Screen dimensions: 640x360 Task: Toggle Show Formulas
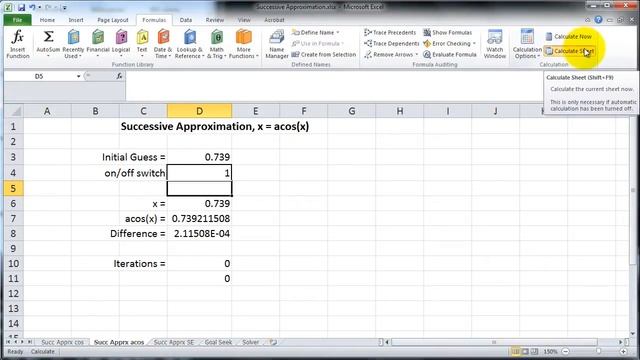tap(447, 32)
